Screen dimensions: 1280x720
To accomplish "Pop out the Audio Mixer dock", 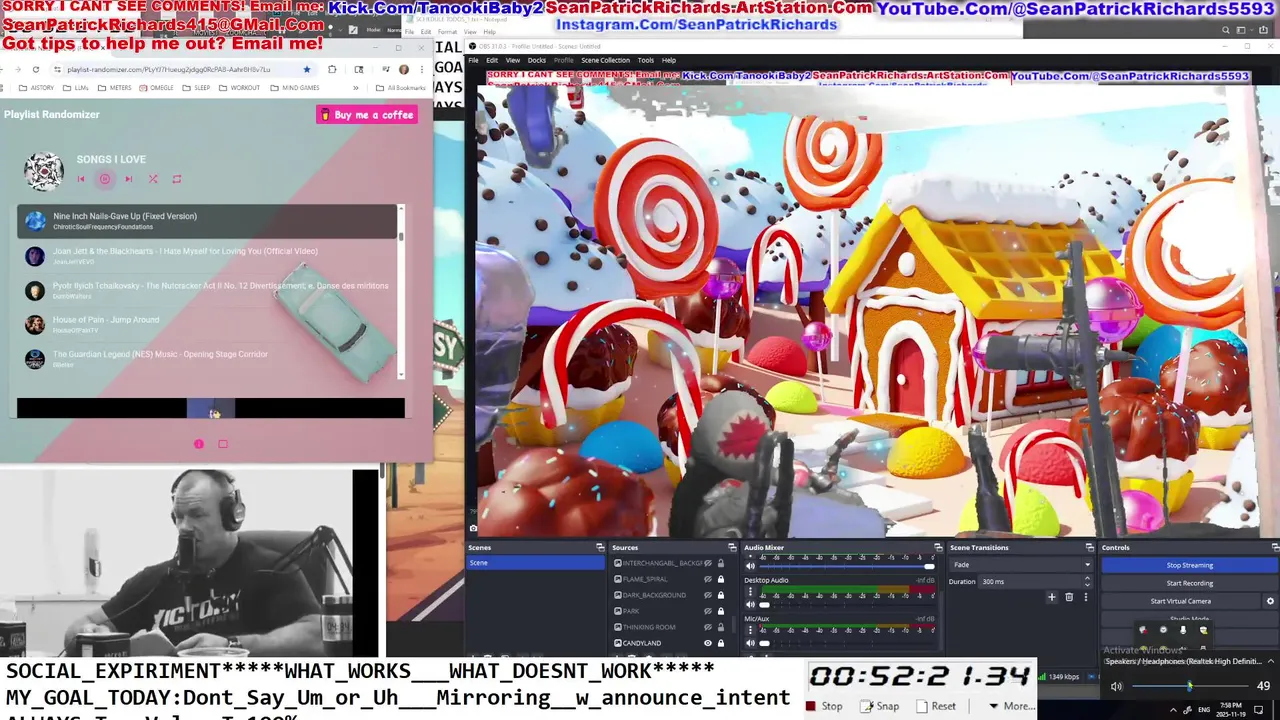I will 938,547.
